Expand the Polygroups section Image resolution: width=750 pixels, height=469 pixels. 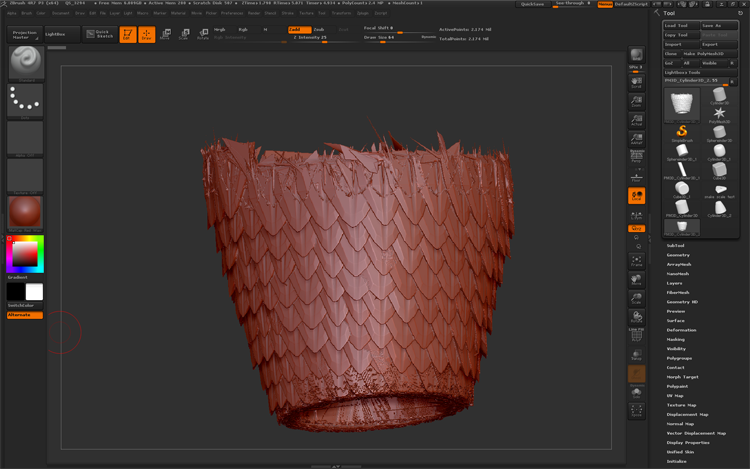pyautogui.click(x=679, y=358)
